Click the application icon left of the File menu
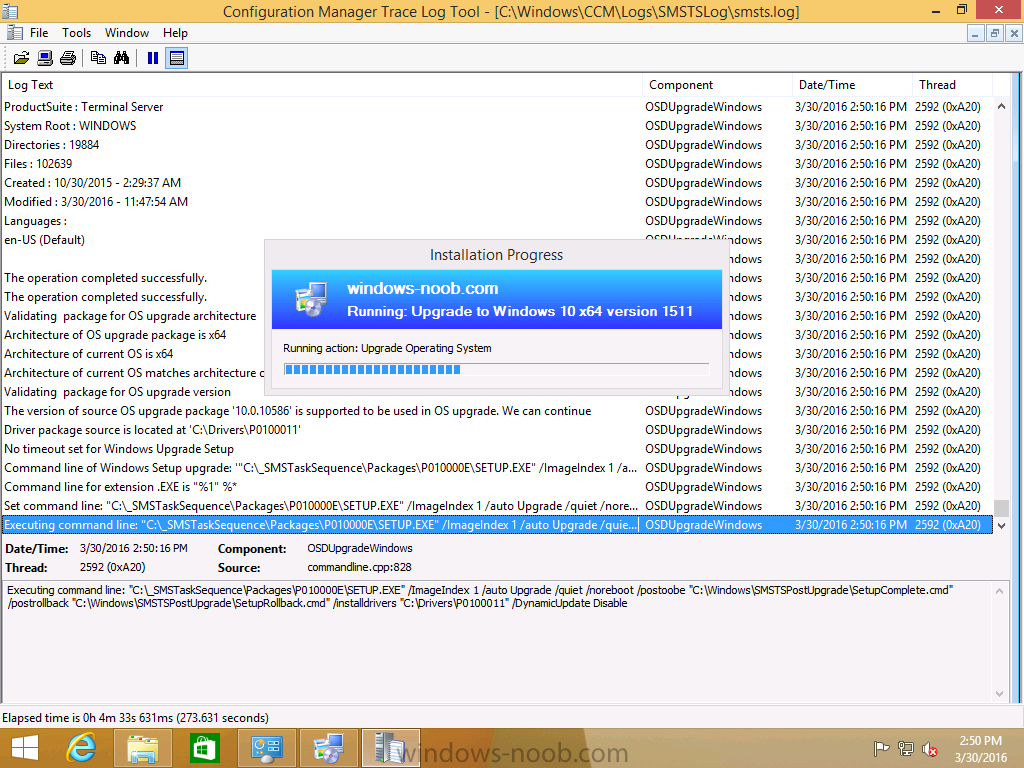The image size is (1024, 768). coord(15,33)
